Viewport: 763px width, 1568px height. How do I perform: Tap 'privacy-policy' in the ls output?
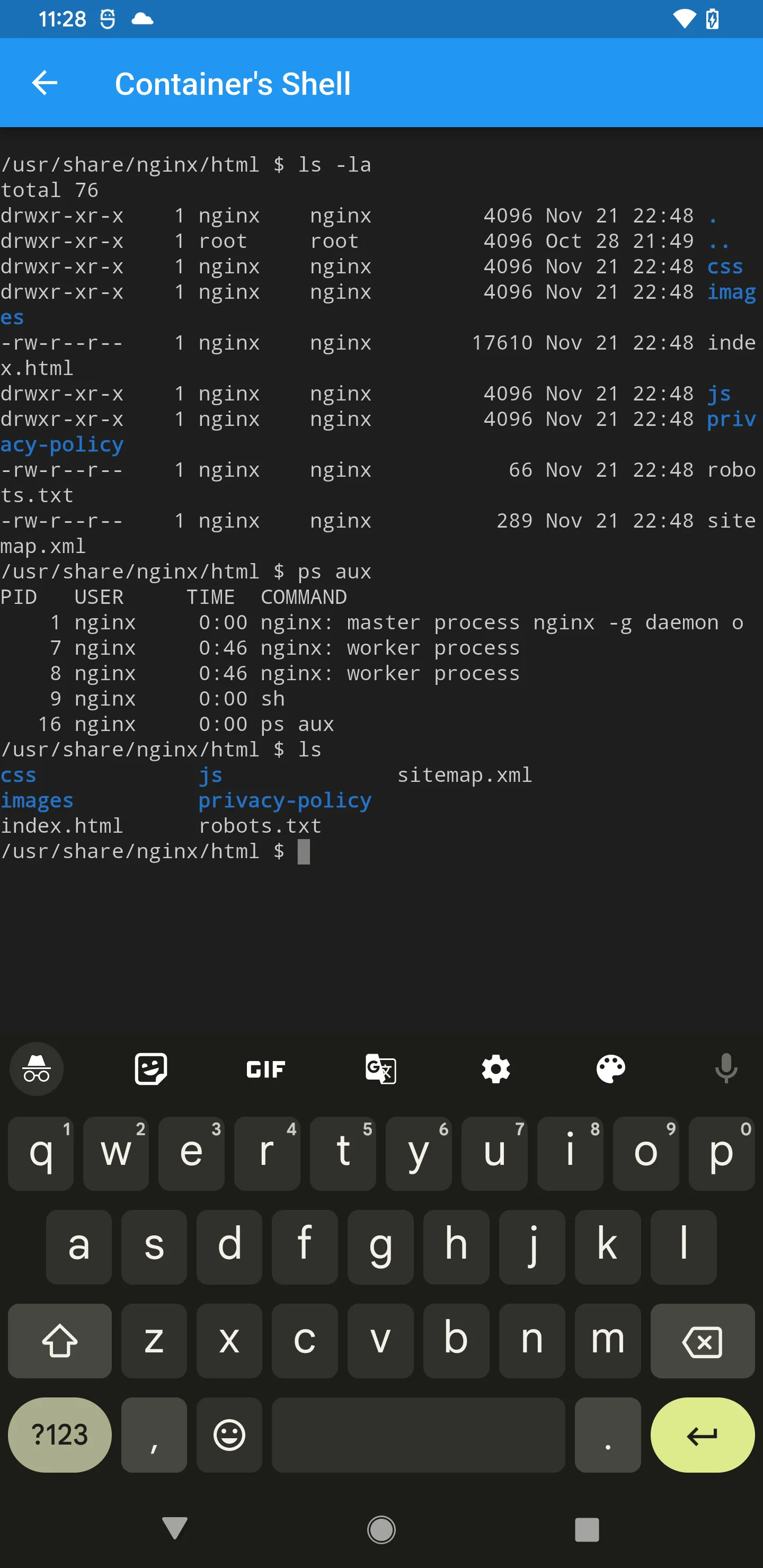(285, 800)
